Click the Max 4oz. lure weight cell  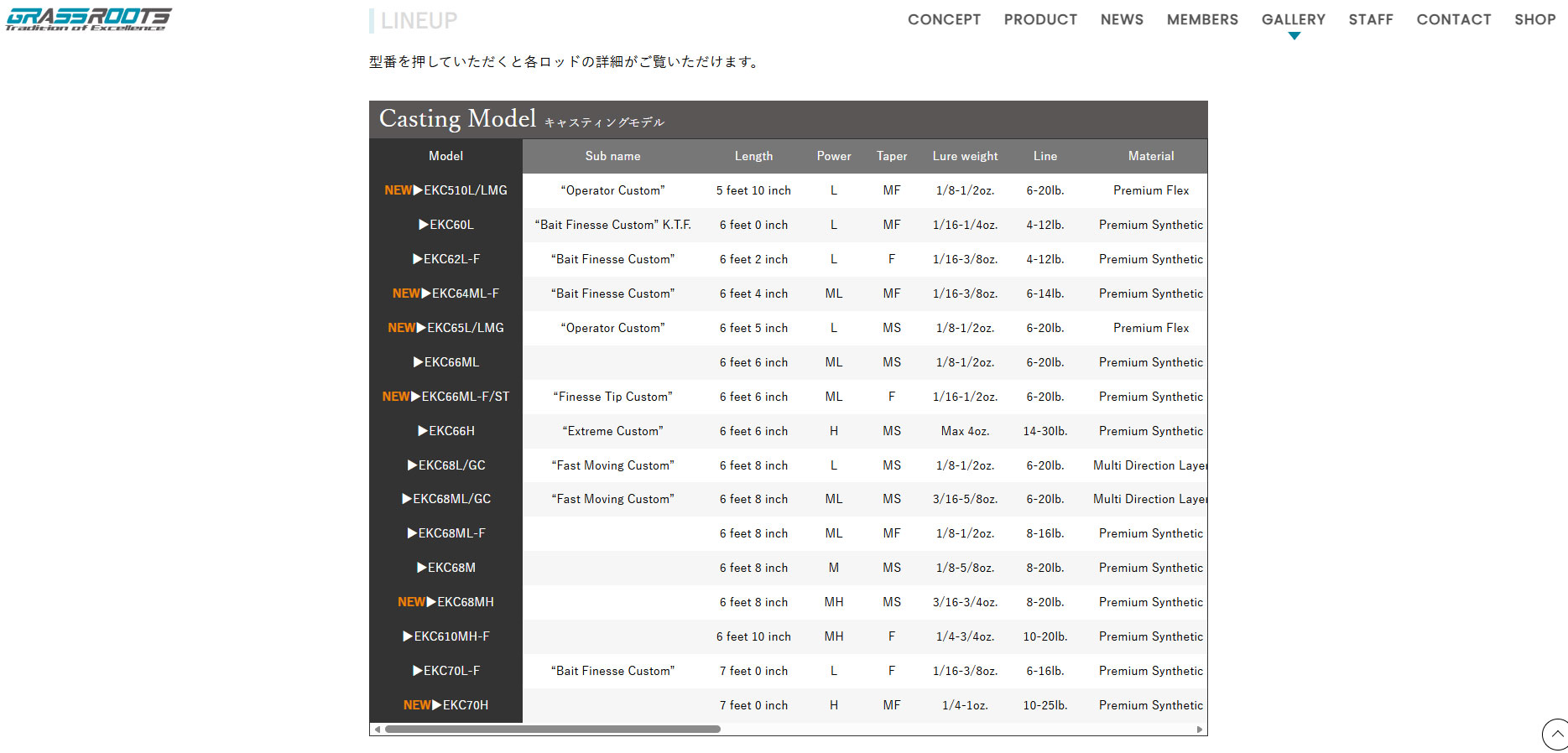(965, 431)
